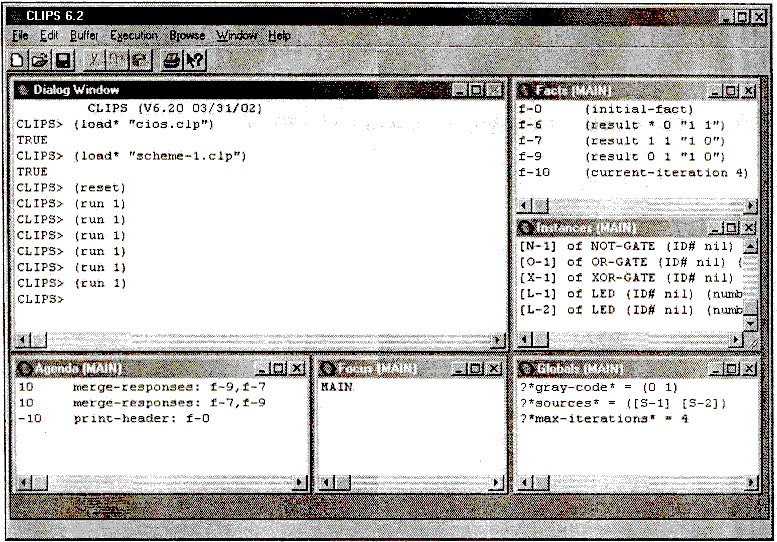Screen dimensions: 777x542
Task: Minimize the Globals (MAIN) window
Action: [716, 369]
